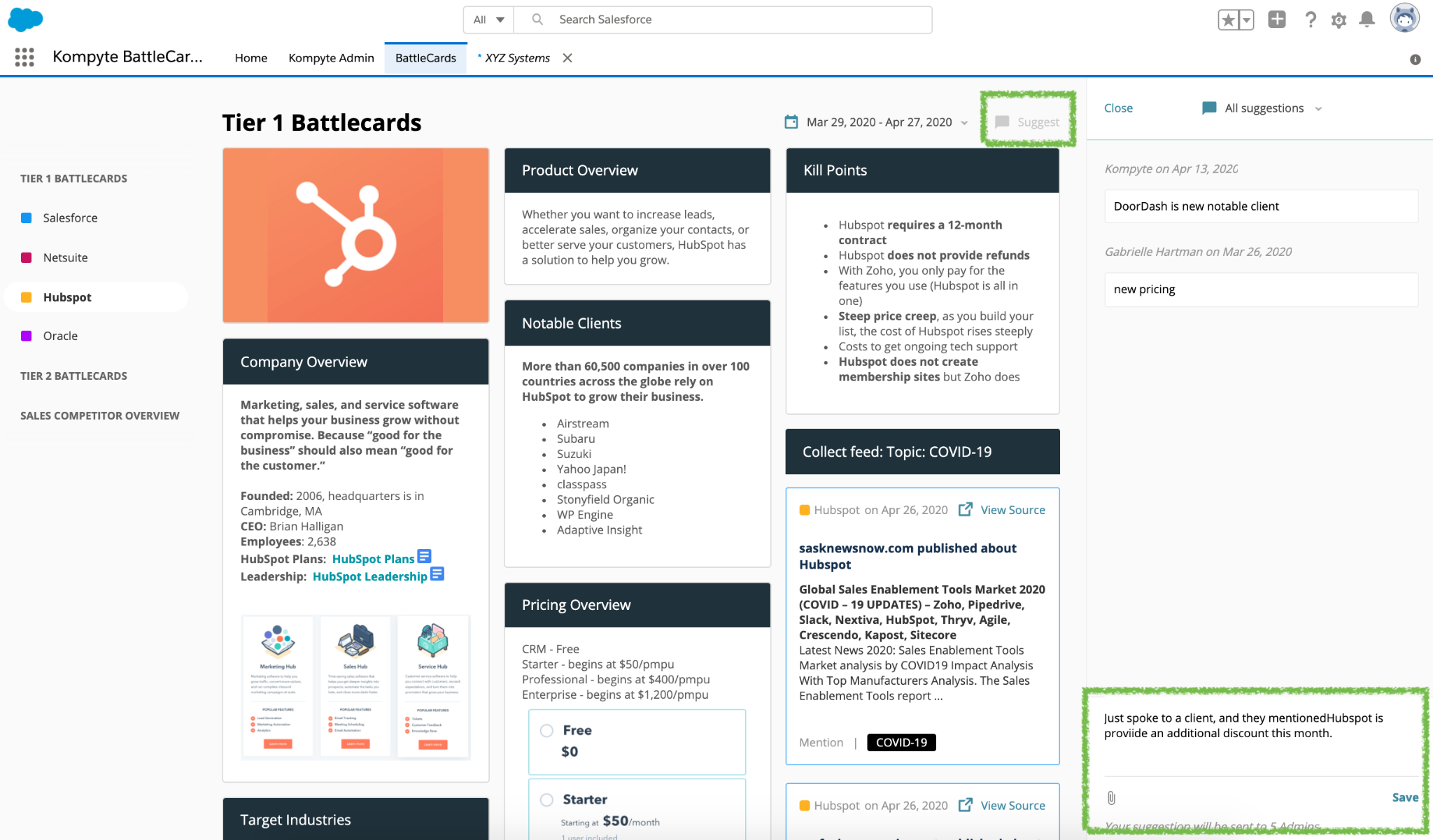Image resolution: width=1433 pixels, height=840 pixels.
Task: Open the Sales Hub thumbnail
Action: [x=355, y=686]
